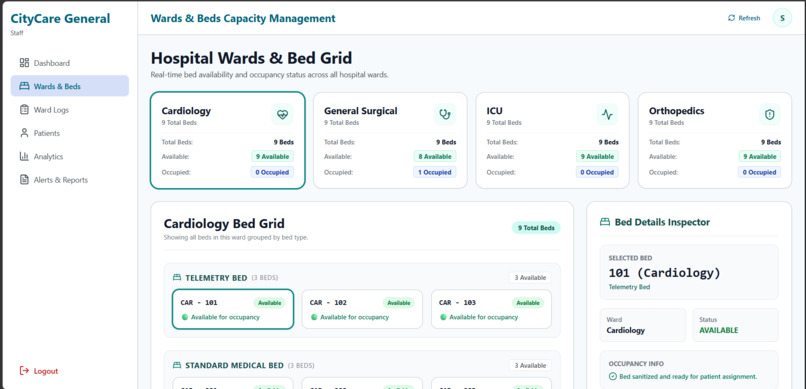Click the check circle icon in Occupancy Info
Screen dimensions: 806x389
pyautogui.click(x=612, y=377)
